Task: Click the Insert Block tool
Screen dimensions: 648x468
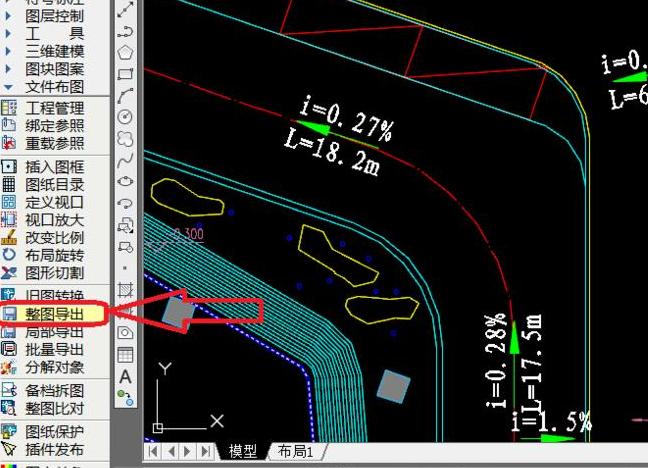Action: [126, 225]
